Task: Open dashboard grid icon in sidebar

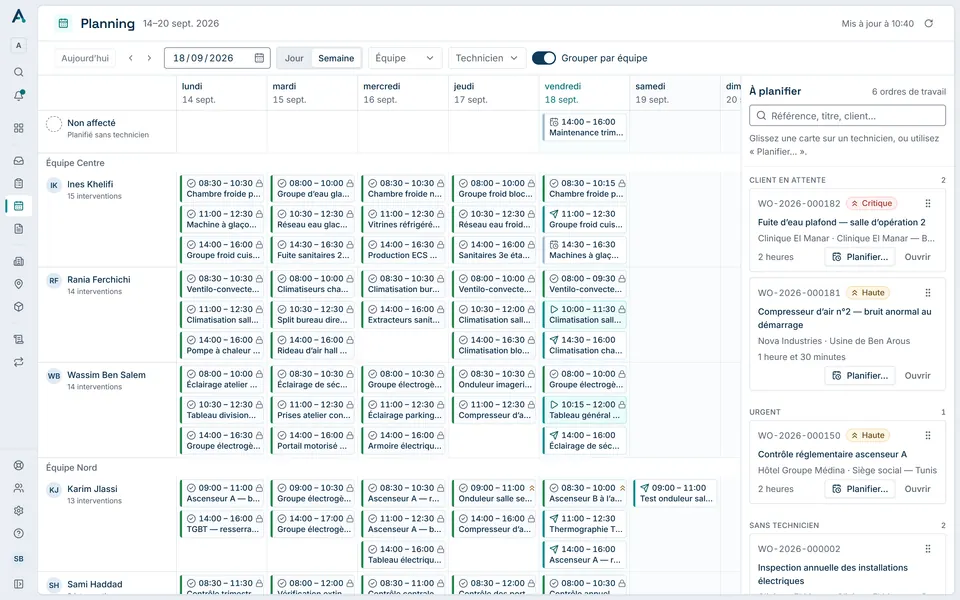Action: pyautogui.click(x=18, y=128)
